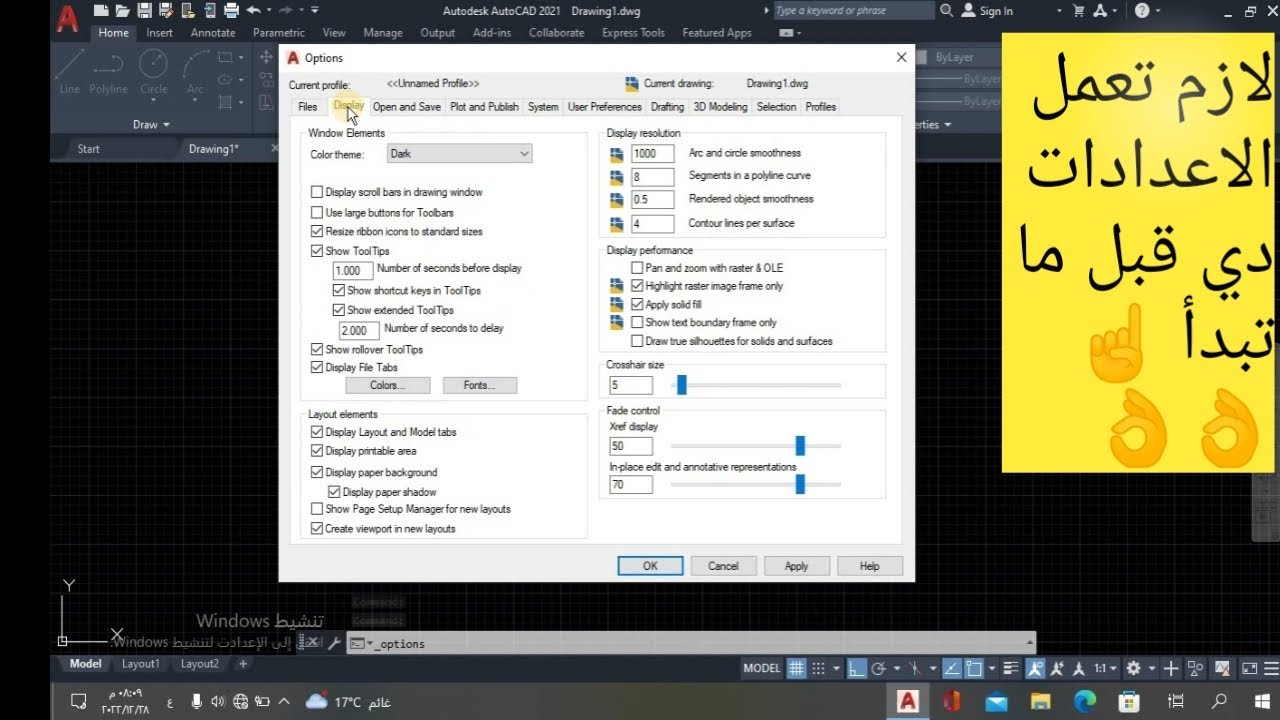
Task: Click the AutoCAD application menu logo
Action: pos(67,20)
